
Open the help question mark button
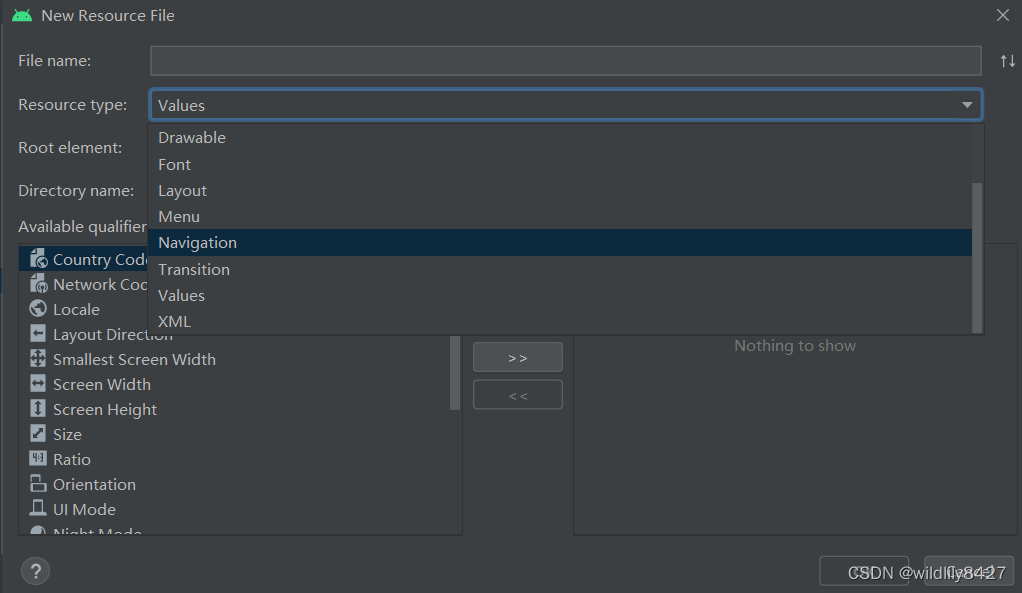coord(36,571)
